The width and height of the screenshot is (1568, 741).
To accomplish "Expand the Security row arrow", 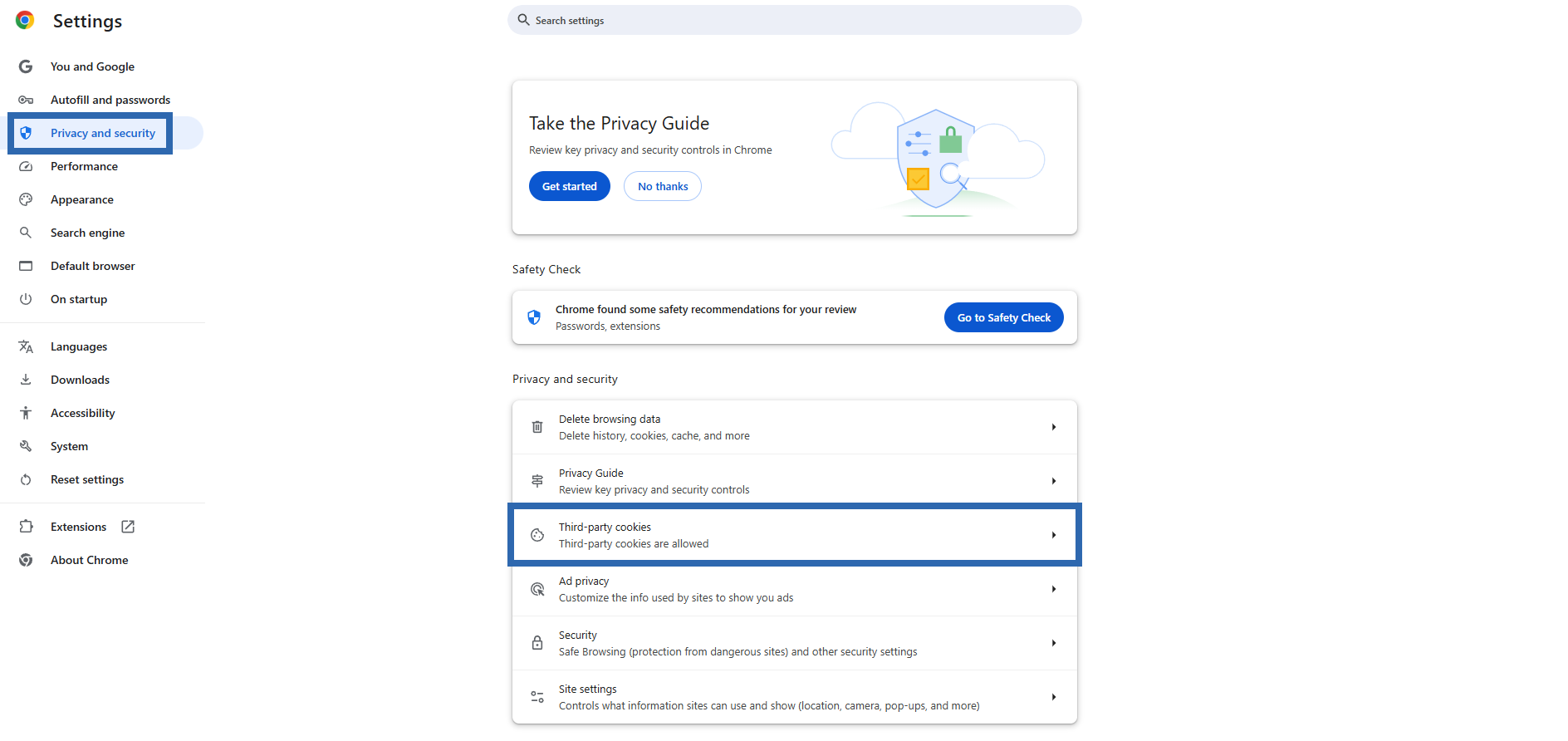I will (1054, 643).
